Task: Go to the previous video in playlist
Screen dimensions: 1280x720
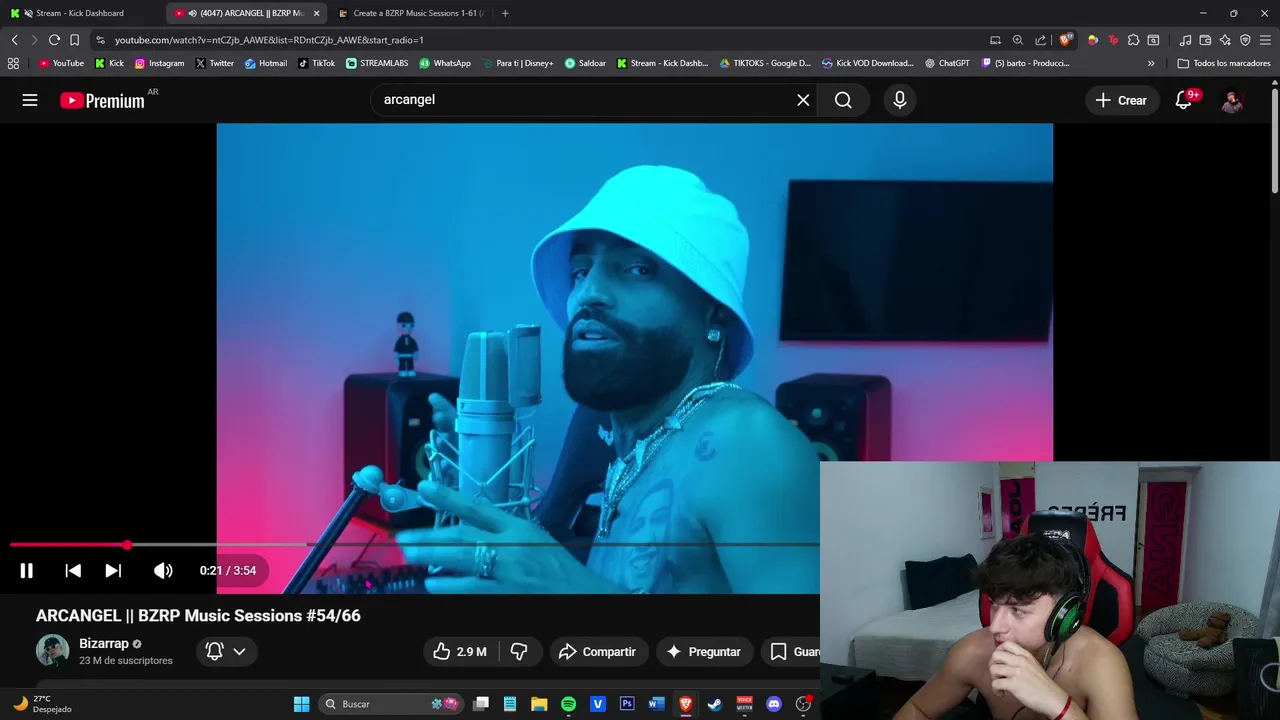Action: (73, 570)
